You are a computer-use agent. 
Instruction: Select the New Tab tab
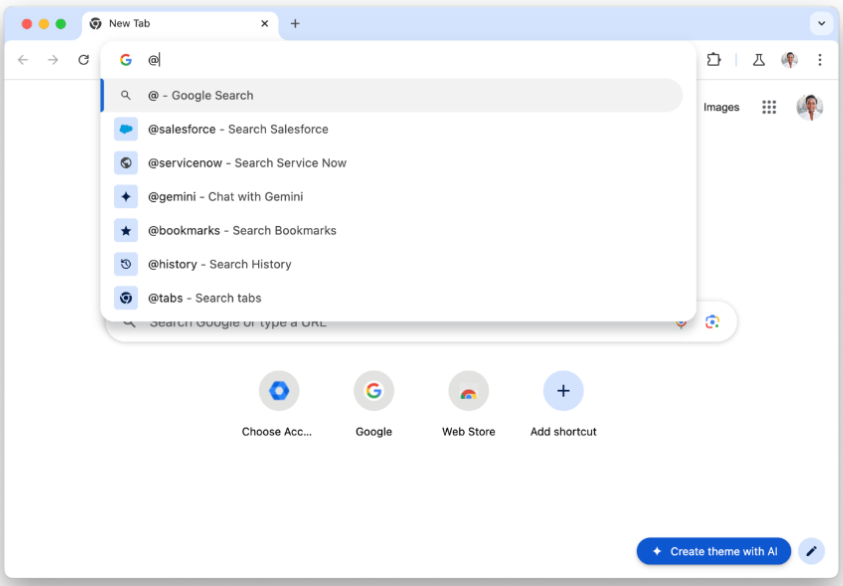[x=180, y=24]
